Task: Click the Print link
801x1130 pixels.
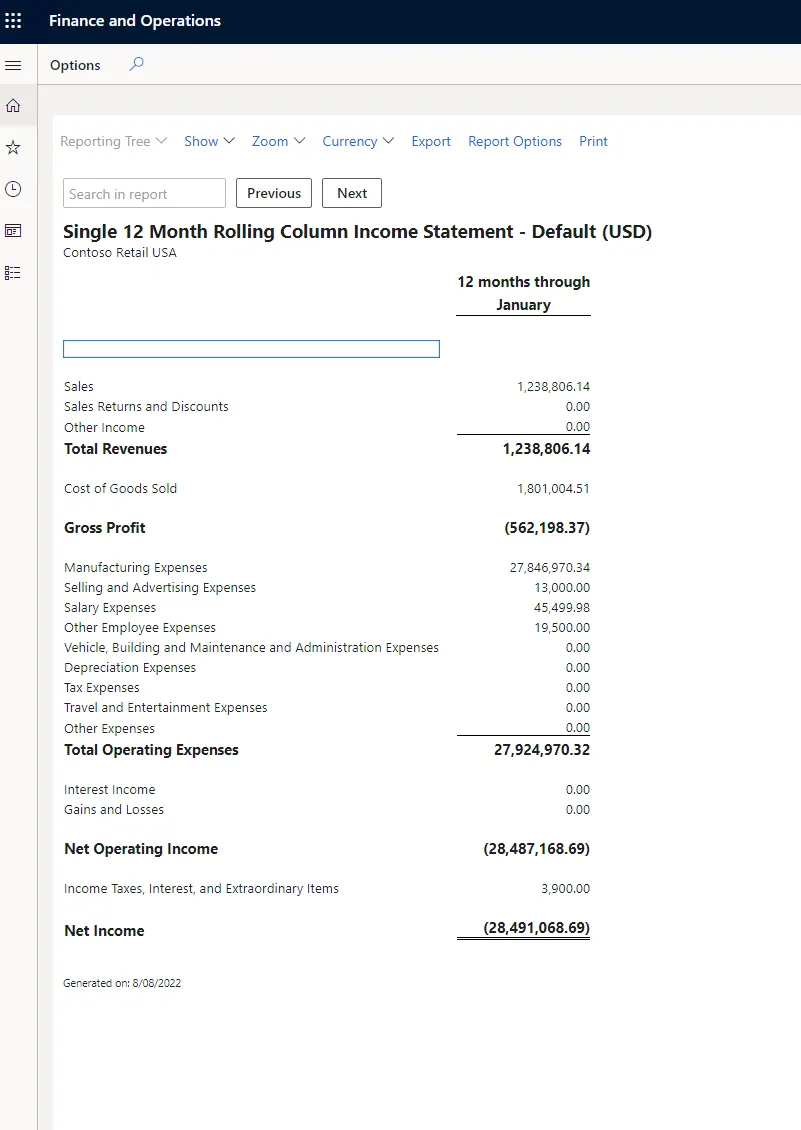Action: (593, 141)
